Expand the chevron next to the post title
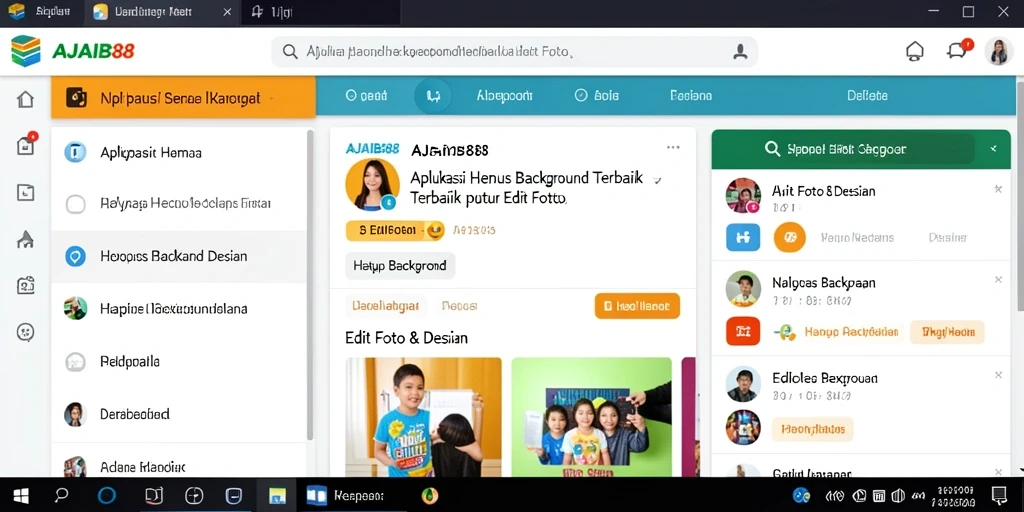1024x512 pixels. (x=657, y=179)
